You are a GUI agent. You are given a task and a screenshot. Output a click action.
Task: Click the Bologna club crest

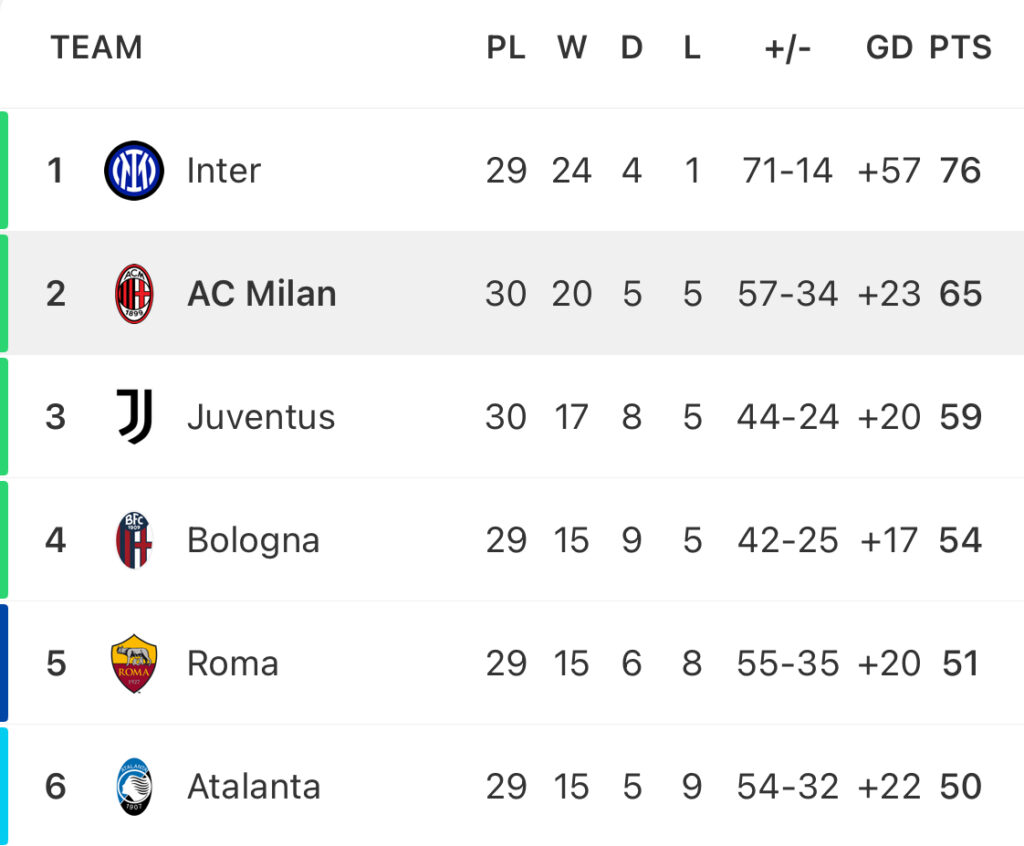click(x=134, y=540)
